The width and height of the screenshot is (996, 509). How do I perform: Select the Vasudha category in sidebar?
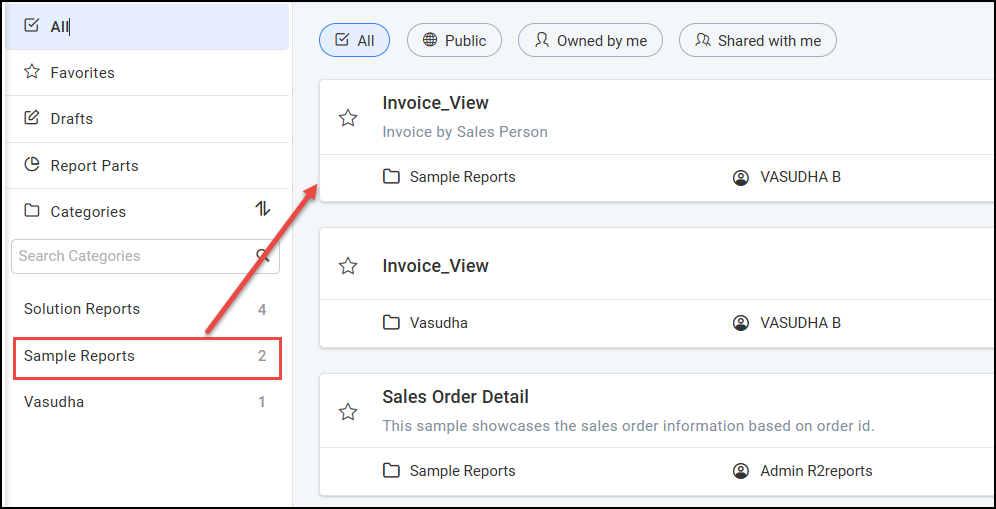(x=54, y=402)
